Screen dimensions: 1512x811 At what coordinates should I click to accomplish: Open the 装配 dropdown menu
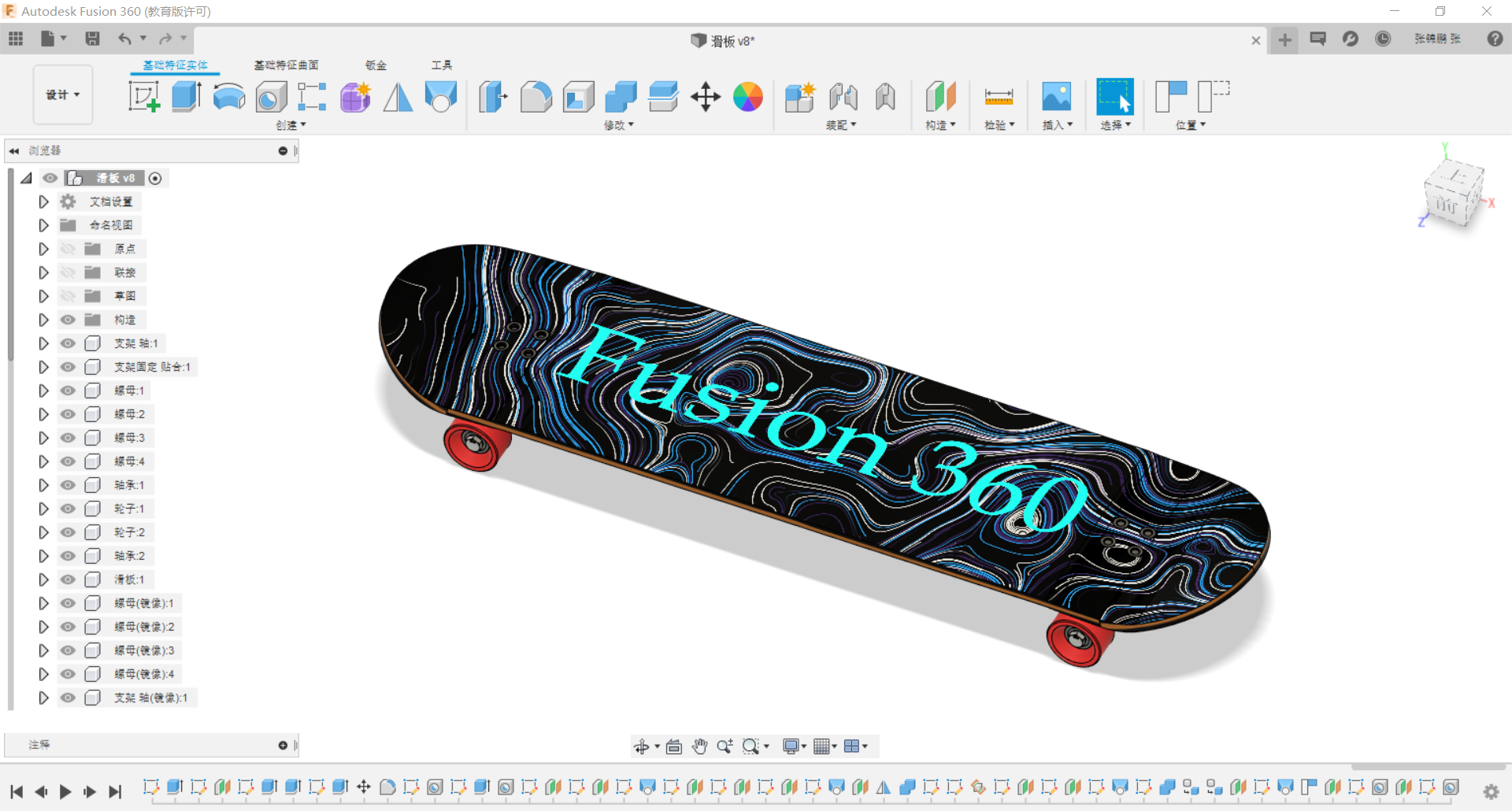tap(841, 125)
